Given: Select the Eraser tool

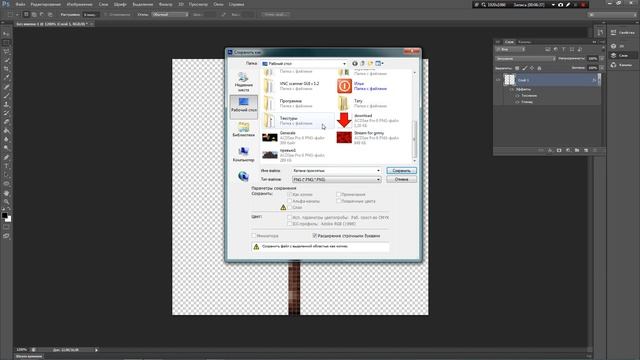Looking at the screenshot, I should click(6, 122).
